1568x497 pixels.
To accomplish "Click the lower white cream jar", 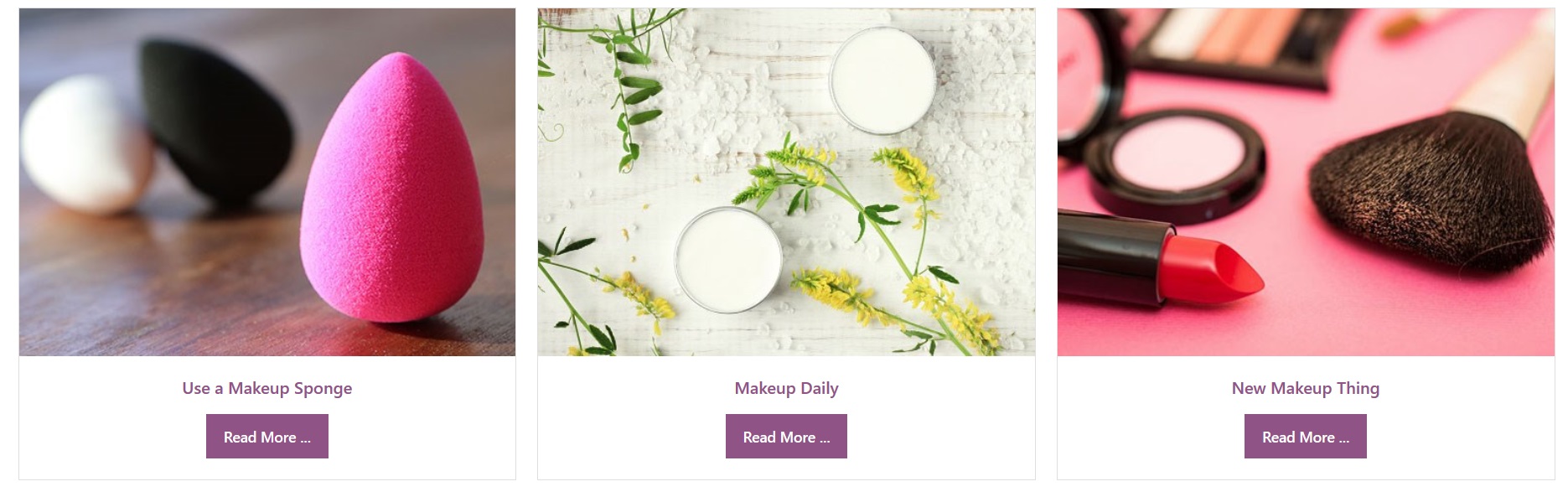I will click(728, 259).
